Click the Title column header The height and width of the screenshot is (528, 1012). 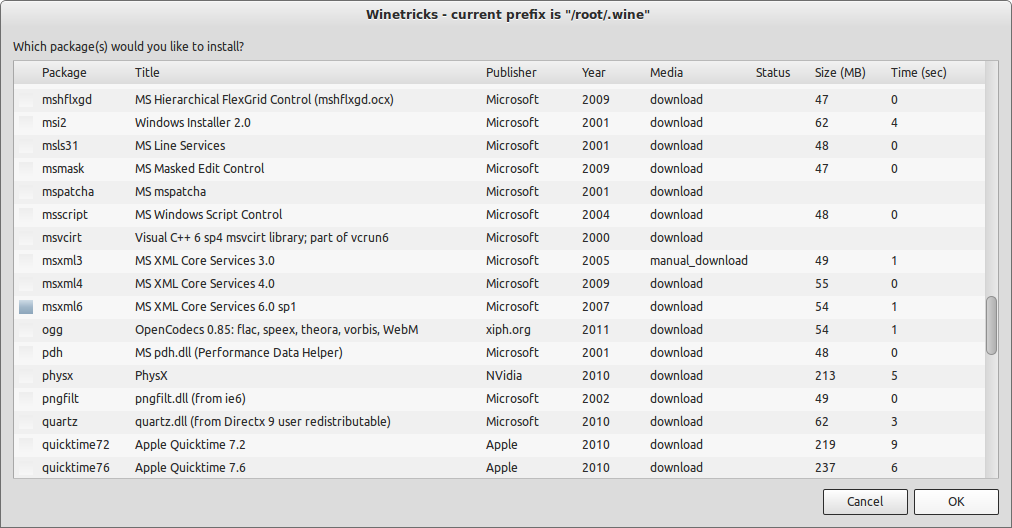(x=147, y=73)
